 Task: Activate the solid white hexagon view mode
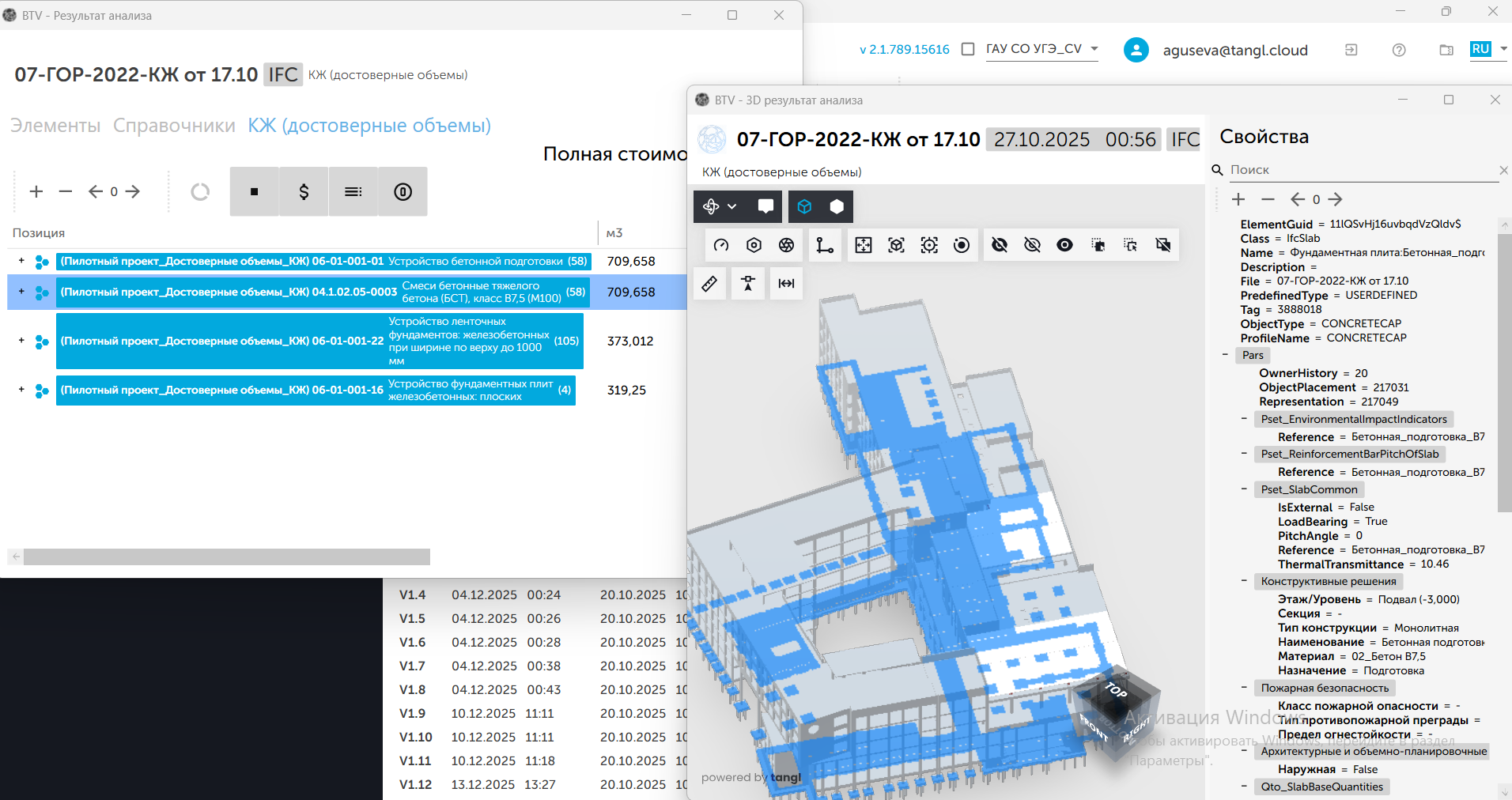click(x=836, y=206)
